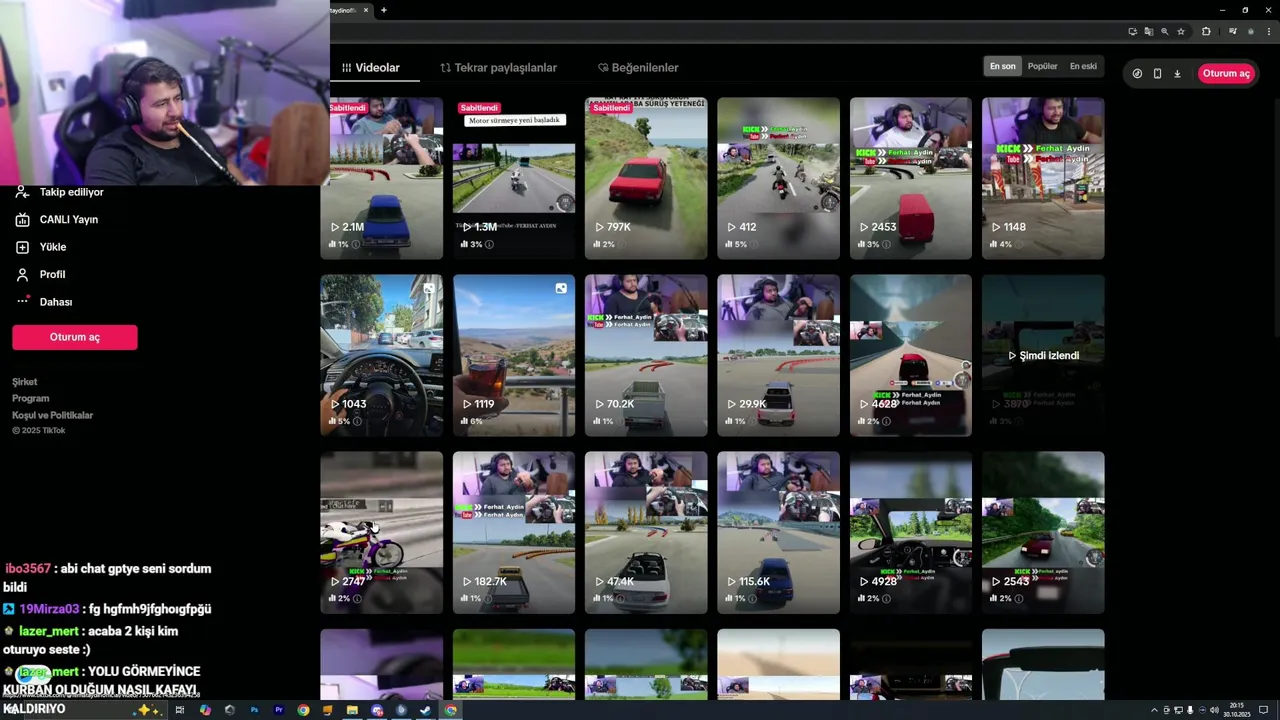Close the current browser tab

(x=366, y=10)
